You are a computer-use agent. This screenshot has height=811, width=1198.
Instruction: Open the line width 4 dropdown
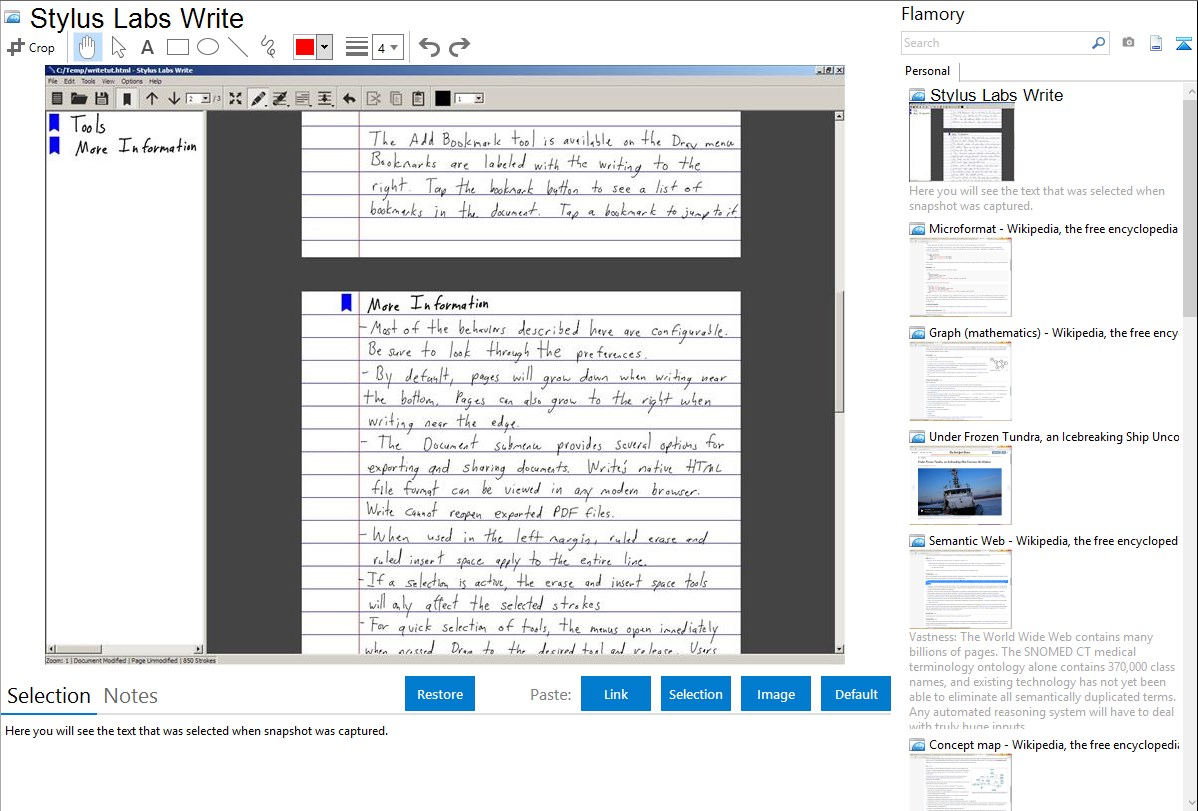click(x=387, y=48)
